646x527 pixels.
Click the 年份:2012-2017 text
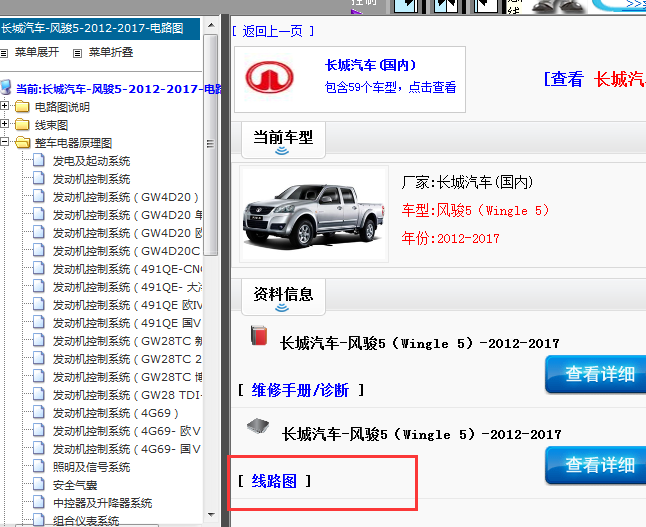click(450, 238)
